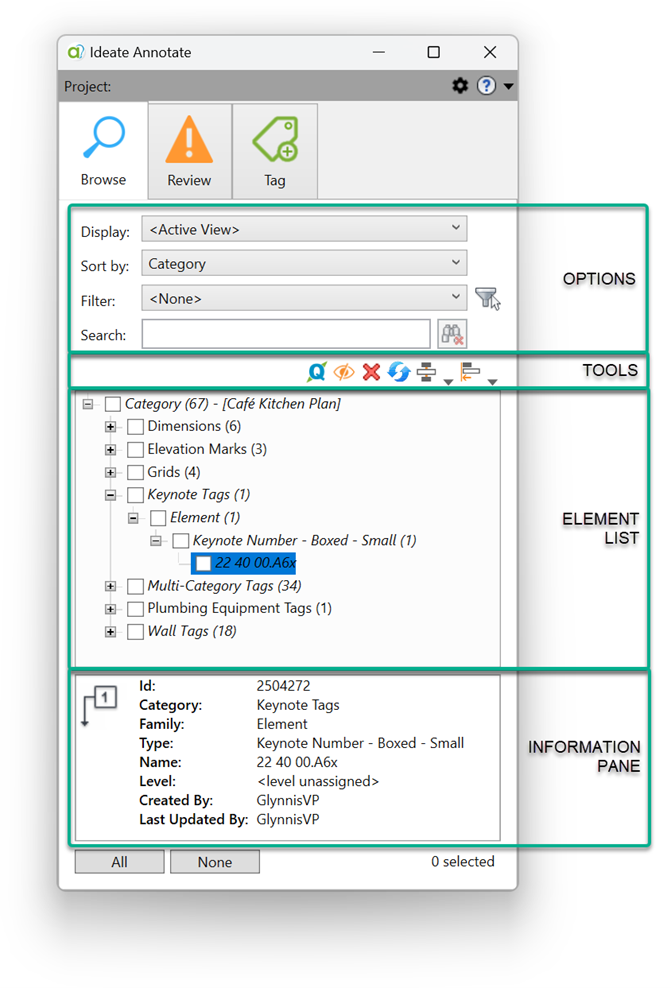
Task: Check the Grids (4) checkbox
Action: tap(135, 472)
